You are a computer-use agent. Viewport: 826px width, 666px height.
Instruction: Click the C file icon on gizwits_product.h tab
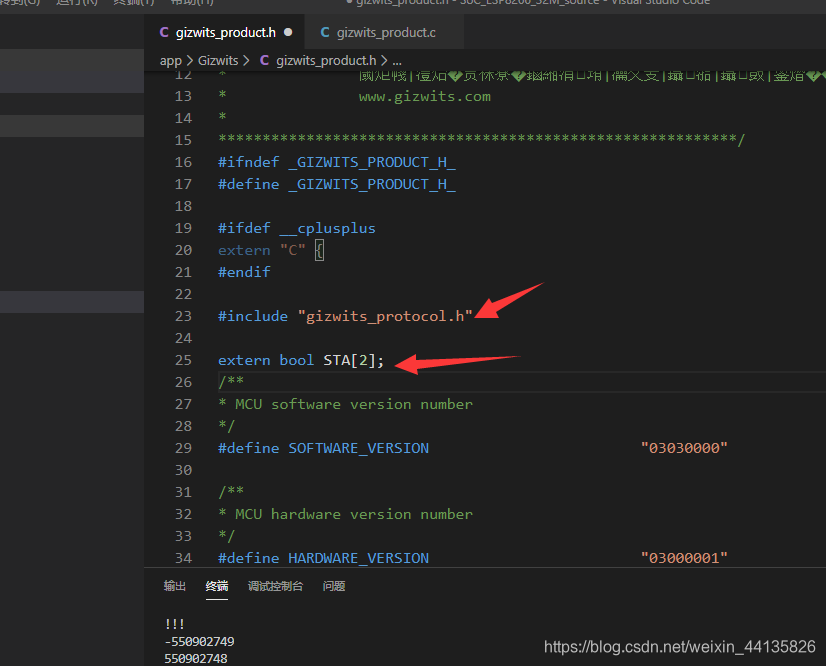pyautogui.click(x=164, y=33)
